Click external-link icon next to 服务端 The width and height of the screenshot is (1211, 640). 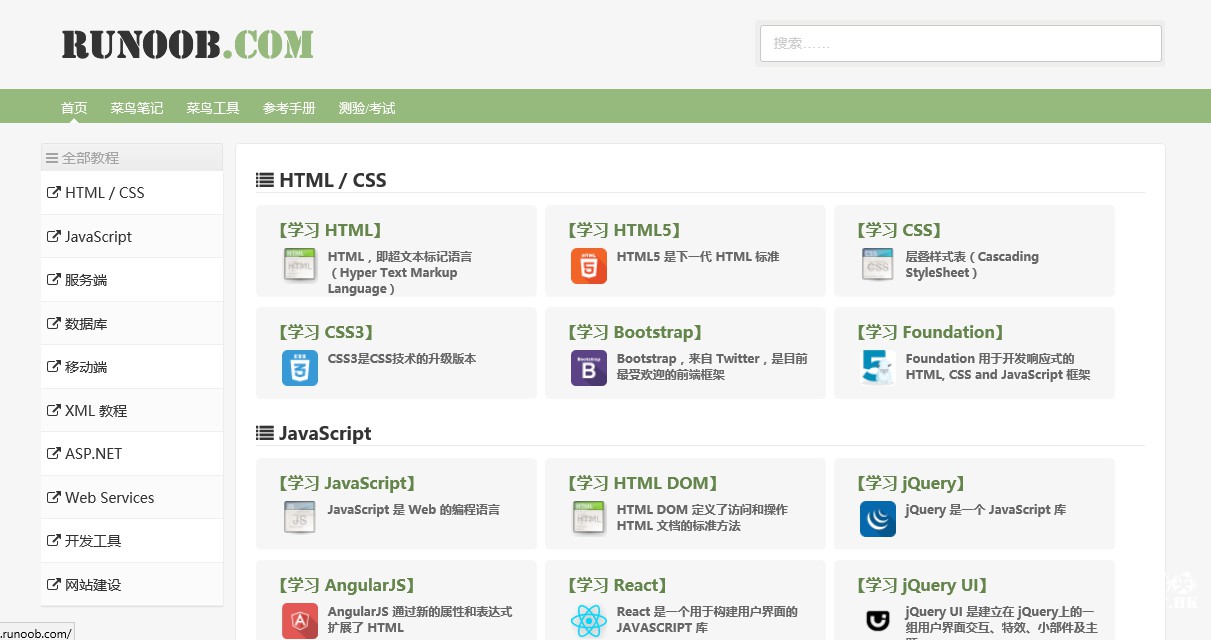pos(54,280)
